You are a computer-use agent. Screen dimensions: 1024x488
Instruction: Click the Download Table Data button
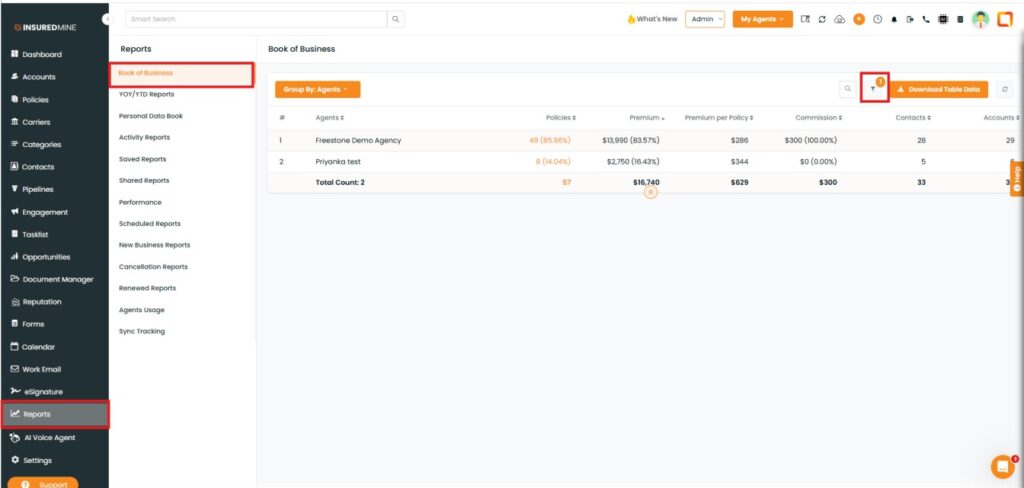coord(939,89)
